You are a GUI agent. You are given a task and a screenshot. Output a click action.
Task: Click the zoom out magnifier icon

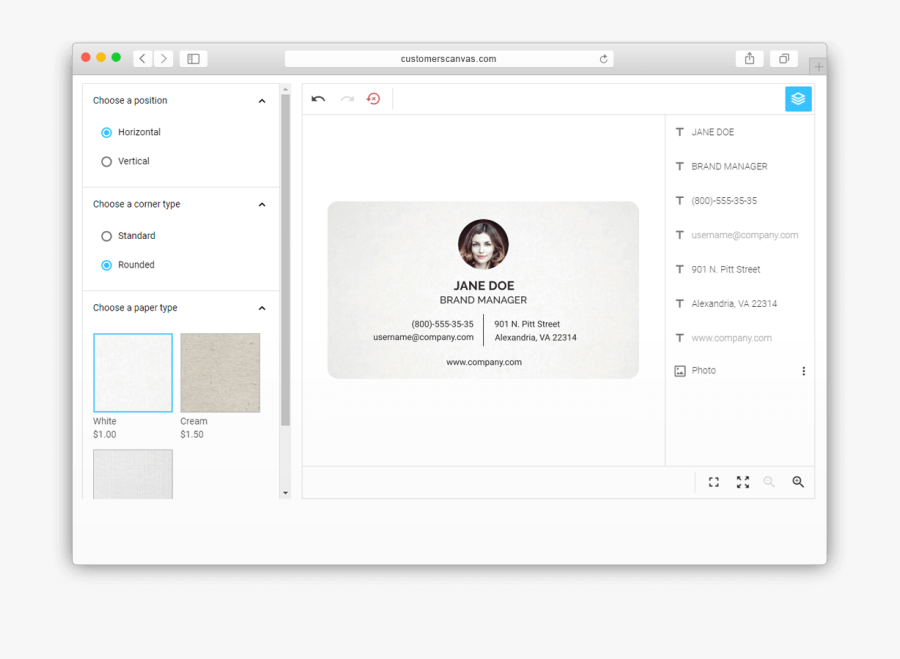point(769,482)
